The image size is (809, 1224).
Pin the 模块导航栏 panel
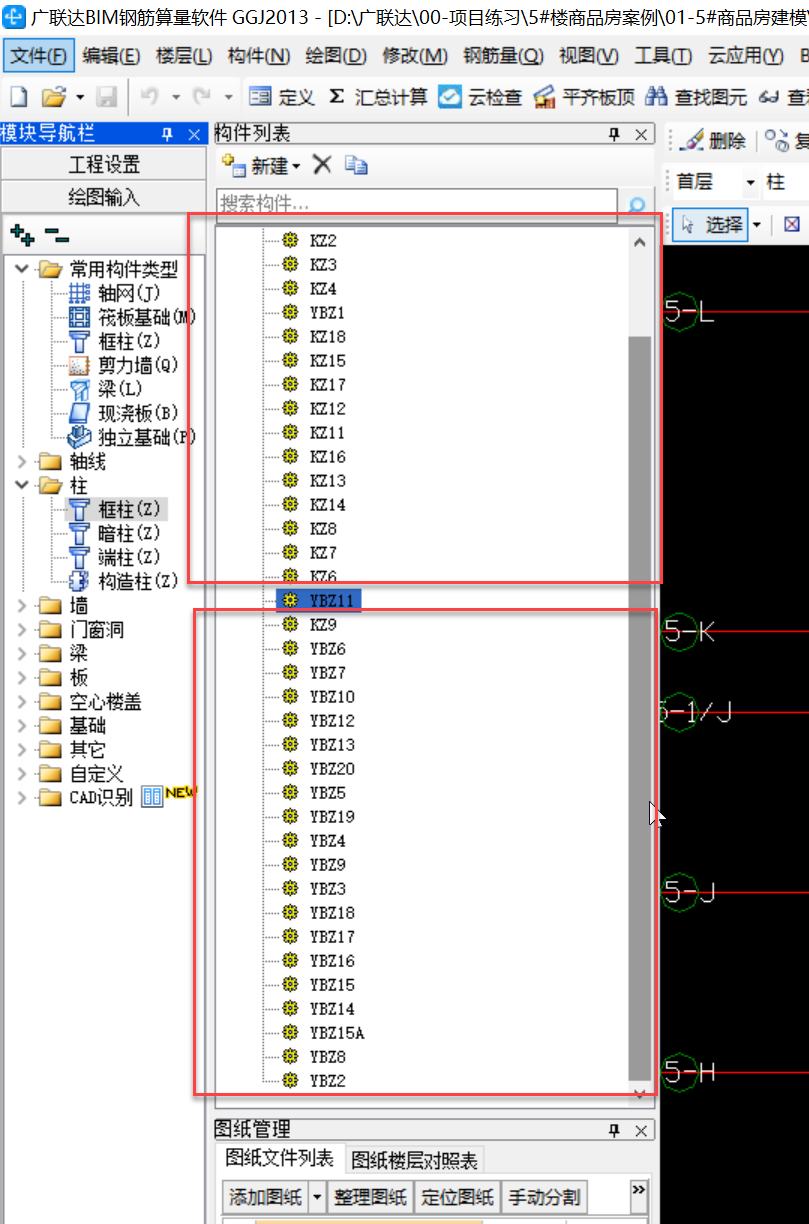coord(167,134)
